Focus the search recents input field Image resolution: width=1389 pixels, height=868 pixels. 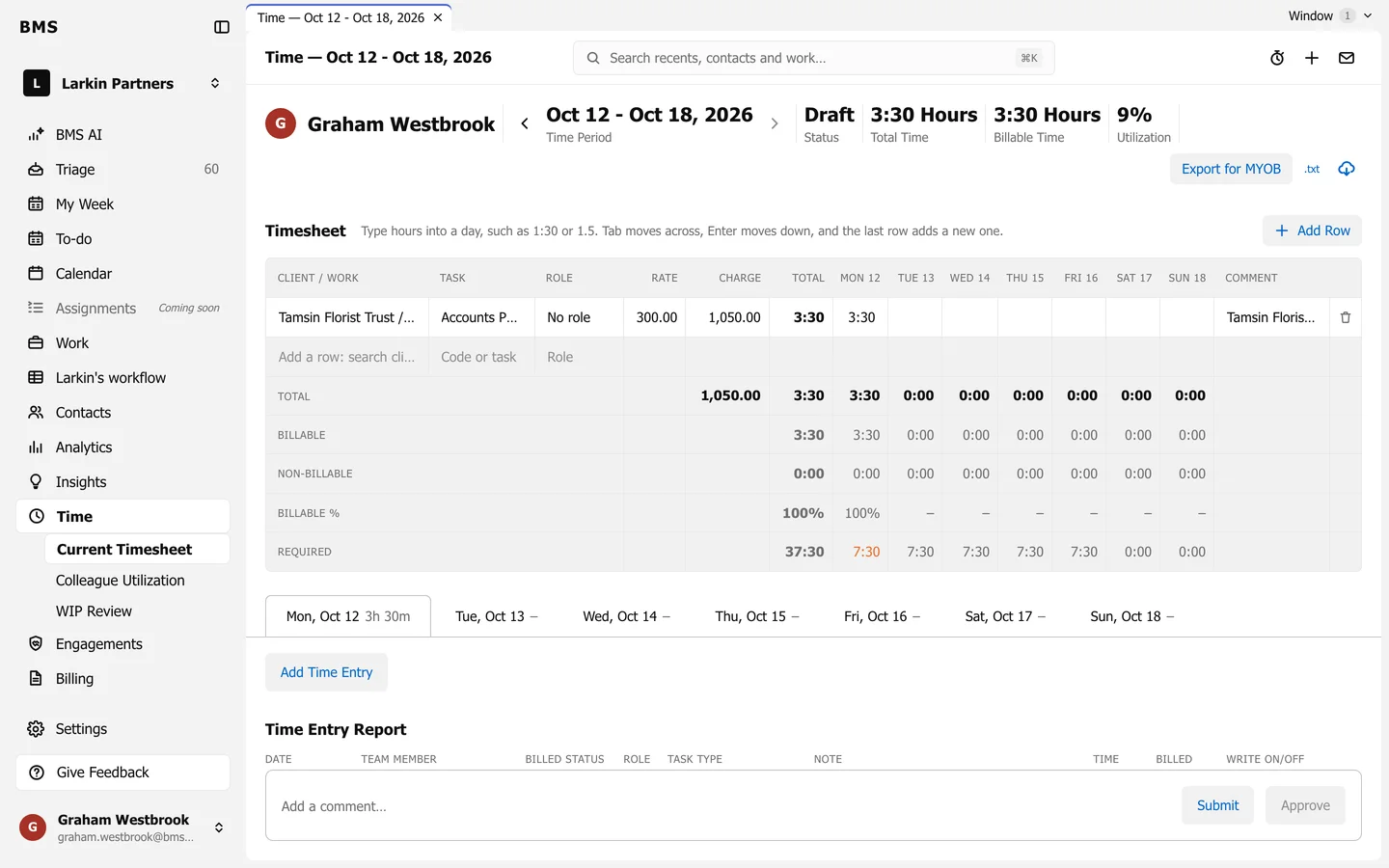pyautogui.click(x=813, y=58)
